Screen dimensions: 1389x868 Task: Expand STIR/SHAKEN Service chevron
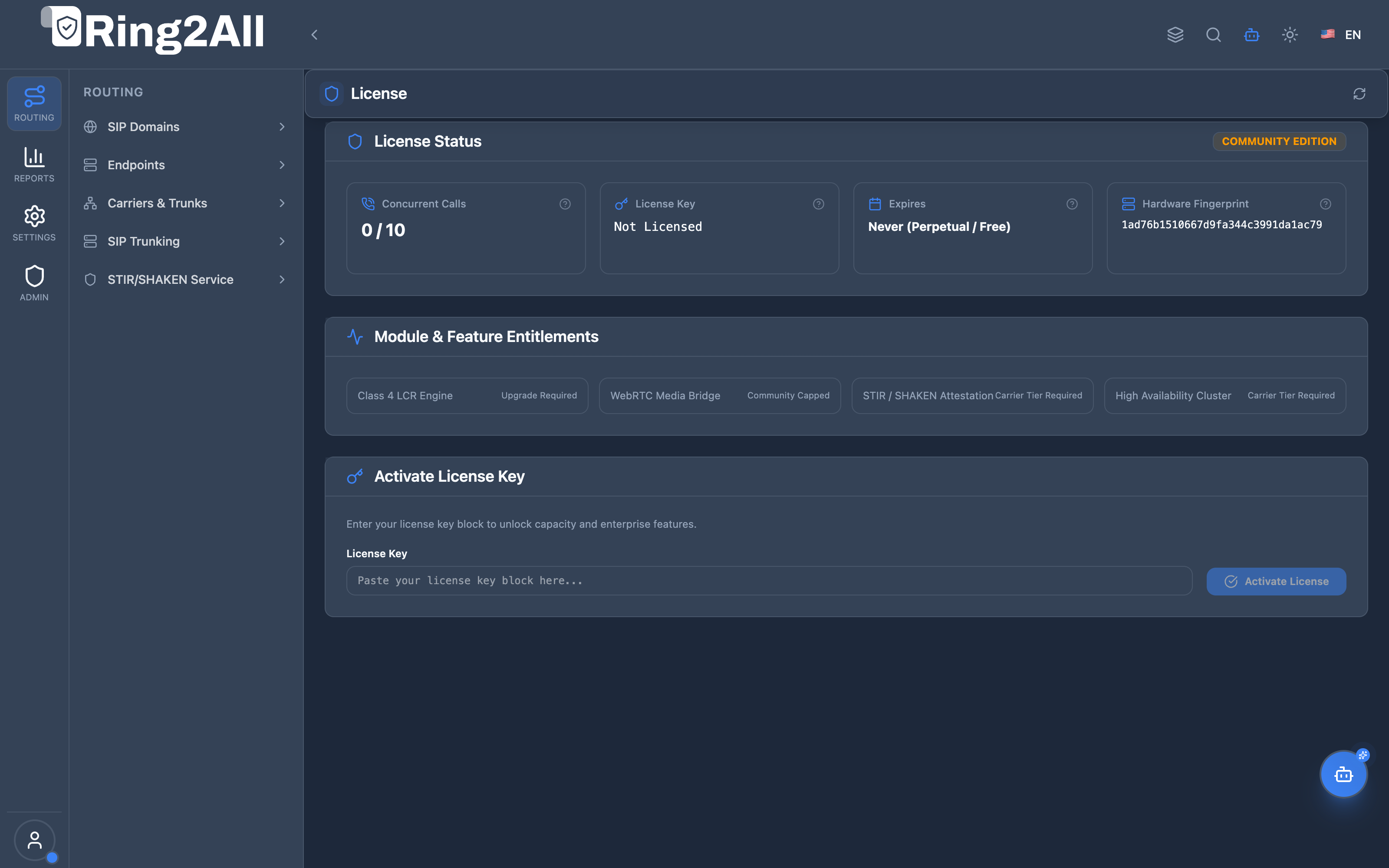(282, 279)
